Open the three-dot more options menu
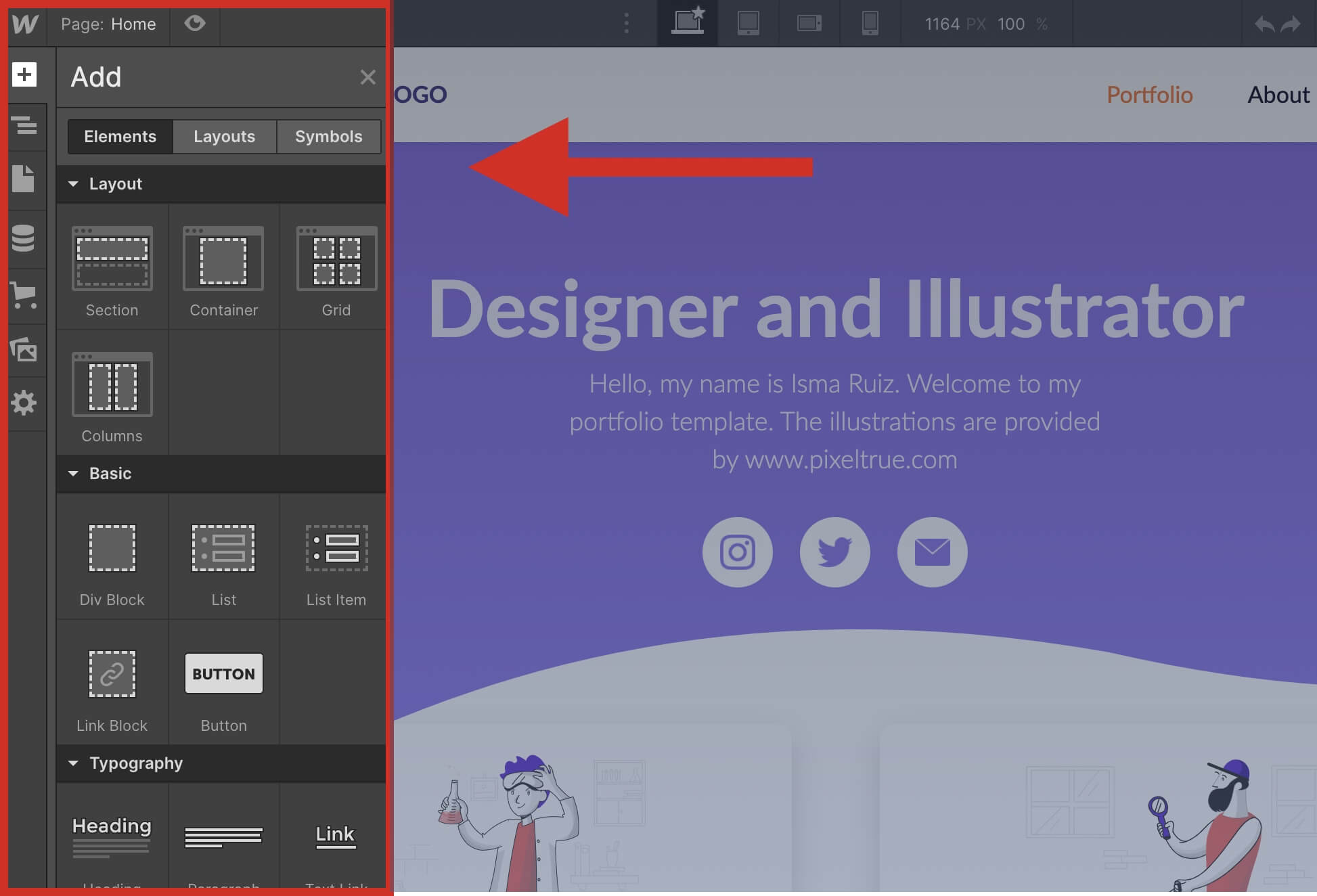The height and width of the screenshot is (896, 1317). [627, 24]
